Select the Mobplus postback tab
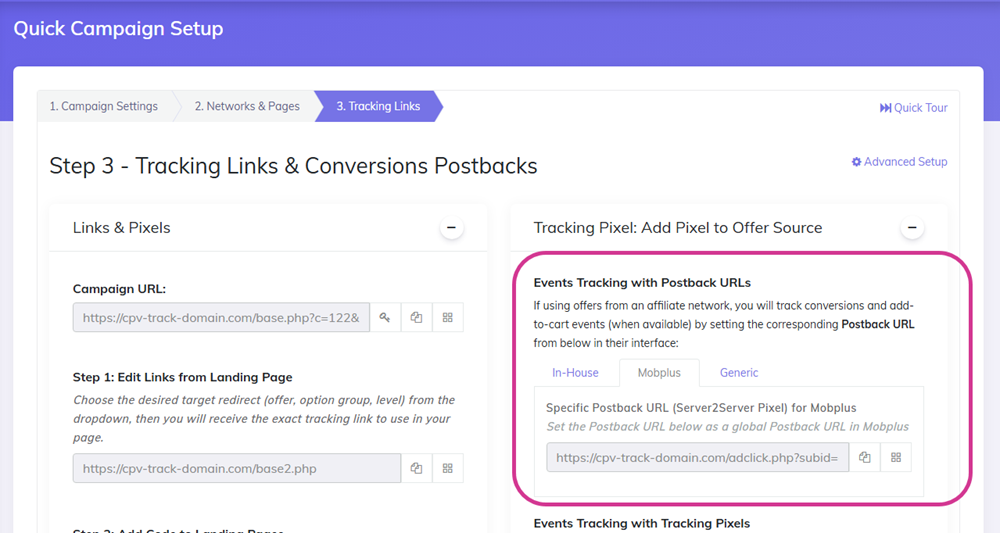Image resolution: width=1000 pixels, height=533 pixels. (659, 373)
